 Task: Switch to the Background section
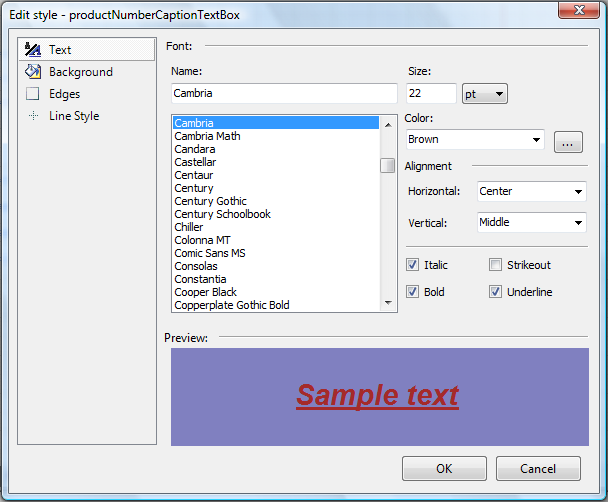coord(87,72)
